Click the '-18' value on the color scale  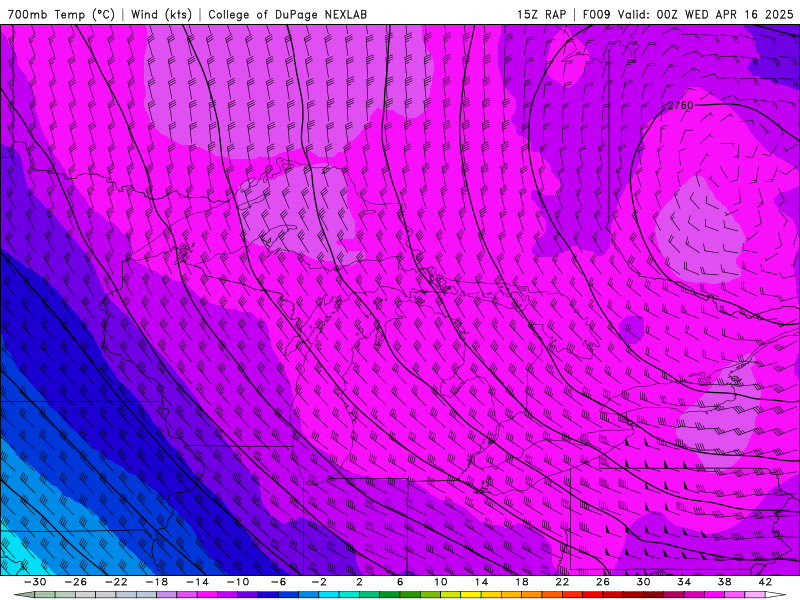pos(157,582)
